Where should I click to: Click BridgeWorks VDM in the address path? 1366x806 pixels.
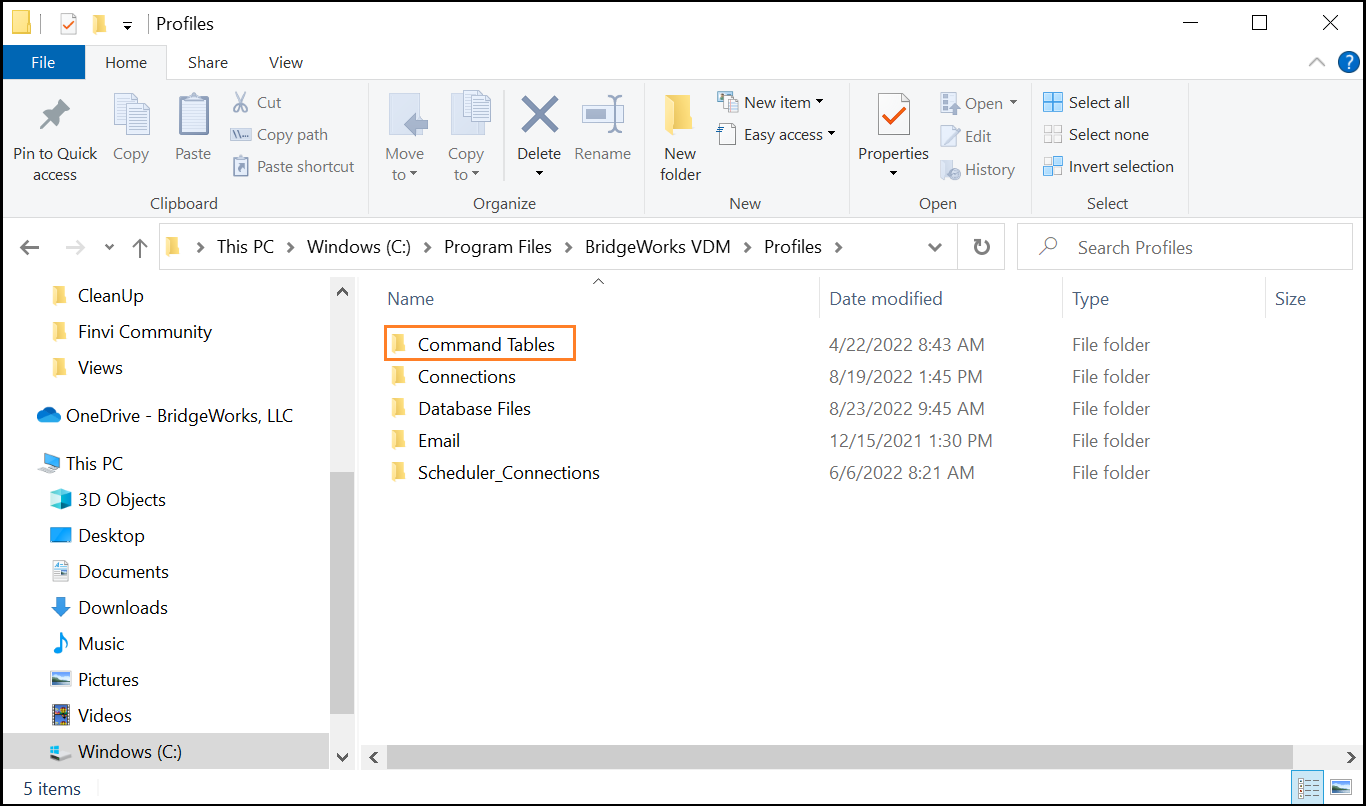(659, 247)
